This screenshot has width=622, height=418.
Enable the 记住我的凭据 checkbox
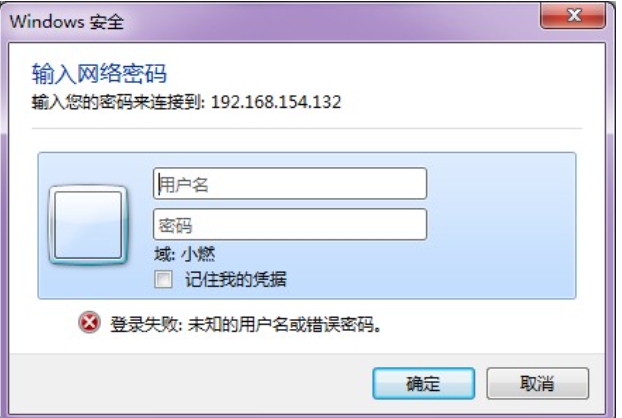[x=163, y=279]
